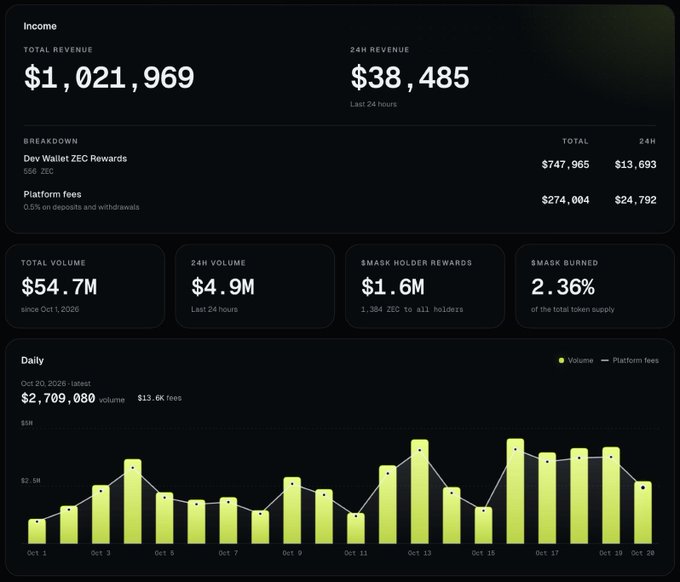Click the daily volume figure $2,709,080
Screen dimensions: 680x582
pos(58,398)
